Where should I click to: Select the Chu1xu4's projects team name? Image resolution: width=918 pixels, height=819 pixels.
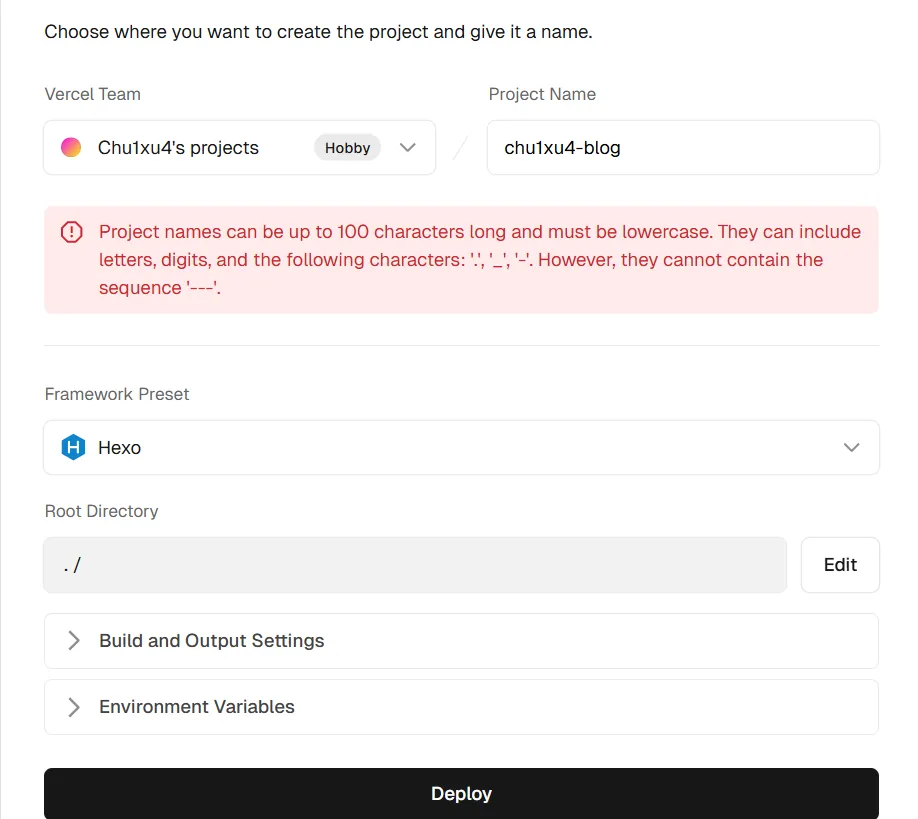[x=178, y=148]
